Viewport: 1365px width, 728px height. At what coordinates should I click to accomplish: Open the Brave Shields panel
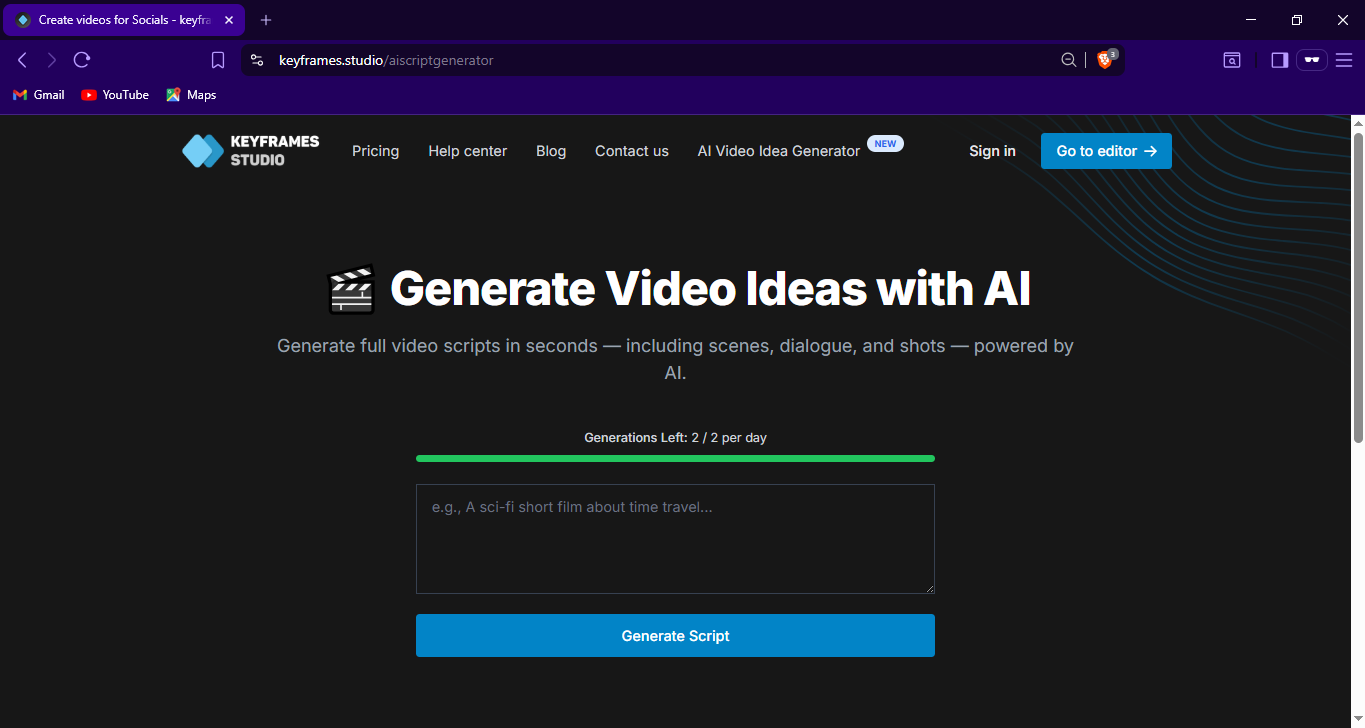tap(1105, 60)
